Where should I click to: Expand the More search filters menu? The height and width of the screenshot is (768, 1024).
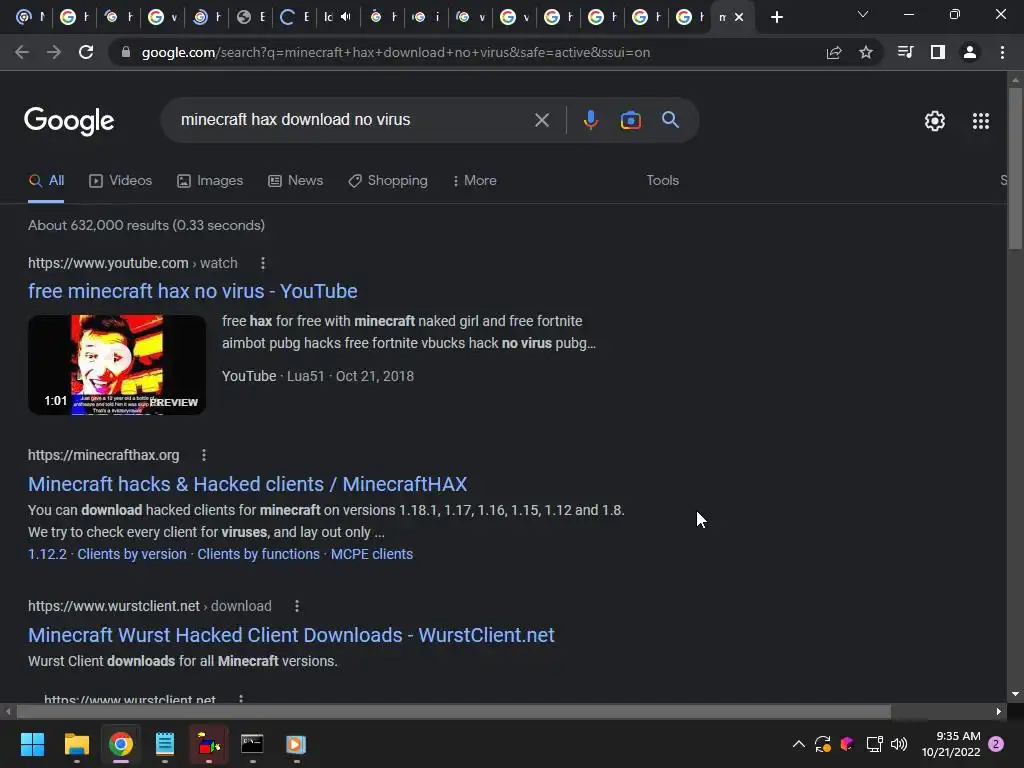point(475,181)
